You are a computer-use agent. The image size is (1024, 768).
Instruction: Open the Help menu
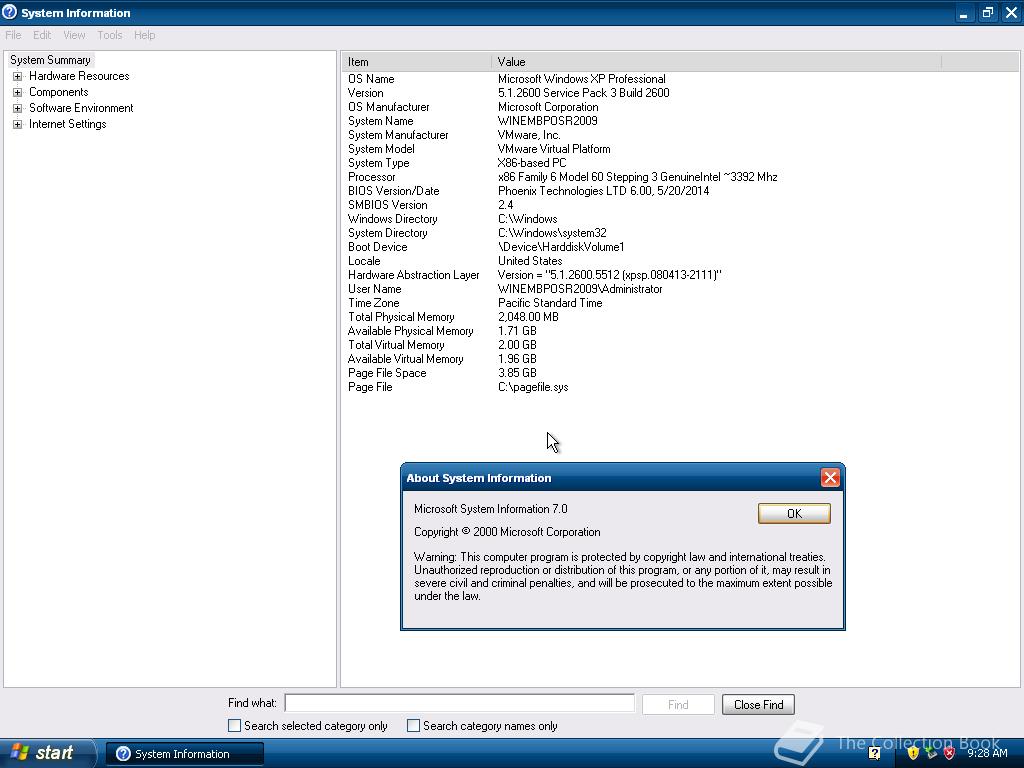click(144, 35)
